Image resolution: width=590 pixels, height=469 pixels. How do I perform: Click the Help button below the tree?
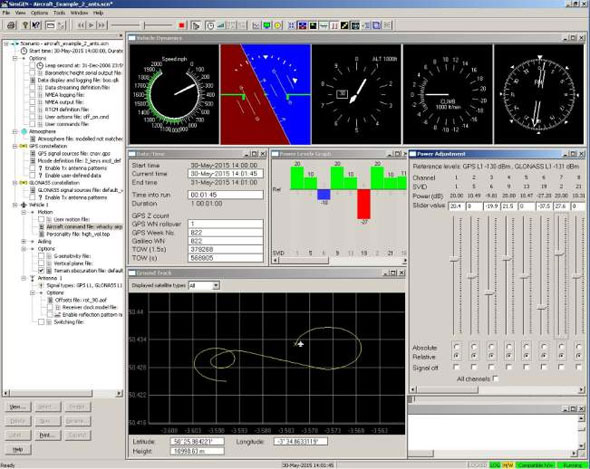click(18, 449)
